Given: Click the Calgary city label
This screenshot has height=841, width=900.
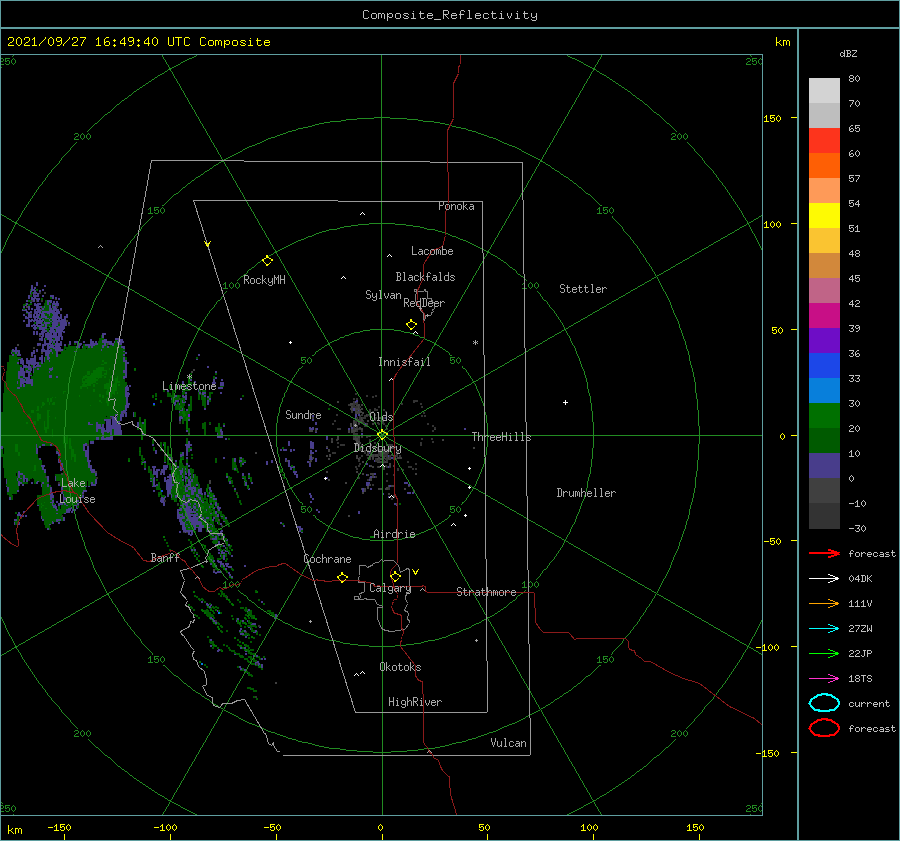Looking at the screenshot, I should point(390,588).
